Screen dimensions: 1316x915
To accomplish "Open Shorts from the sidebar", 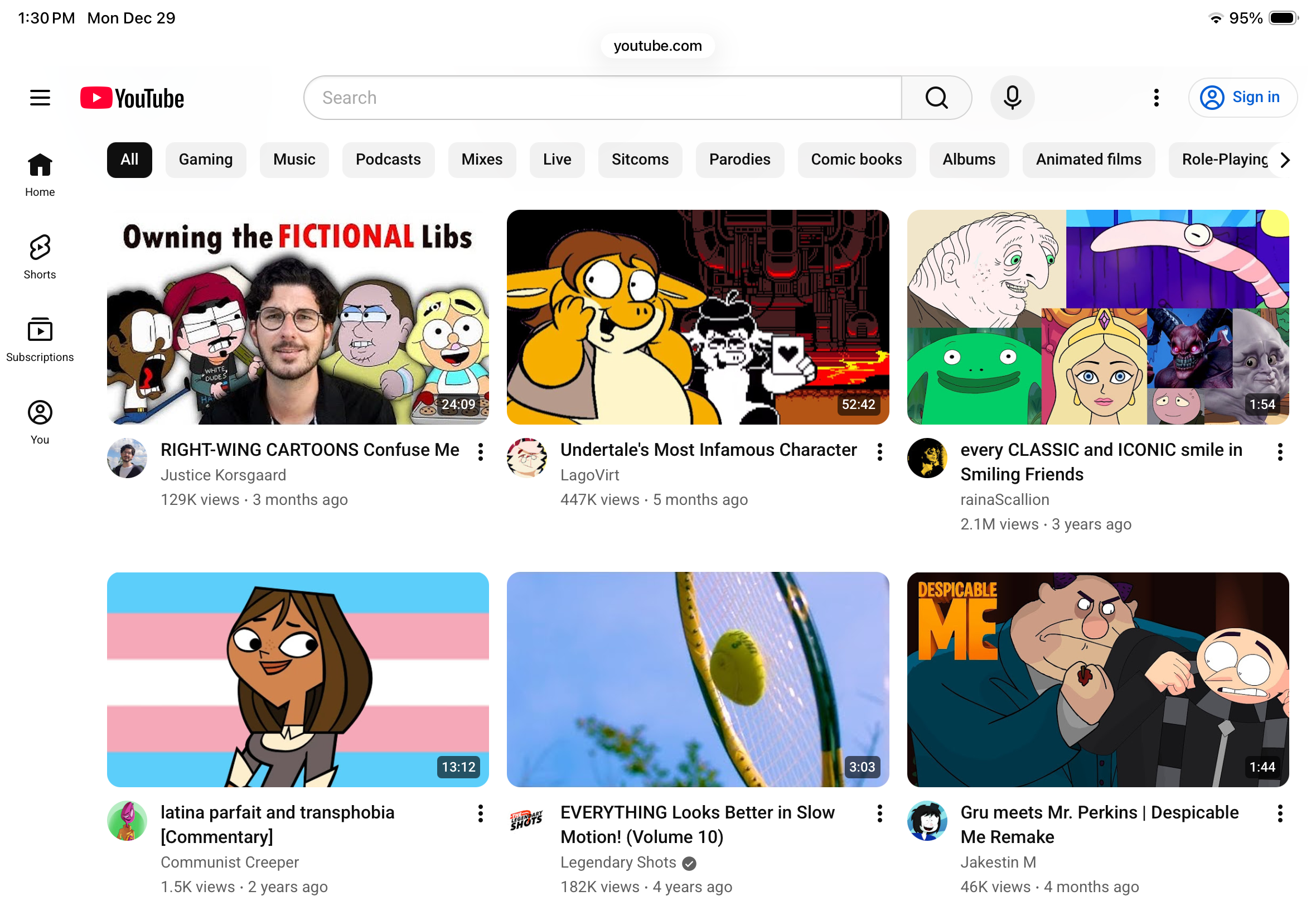I will 40,256.
